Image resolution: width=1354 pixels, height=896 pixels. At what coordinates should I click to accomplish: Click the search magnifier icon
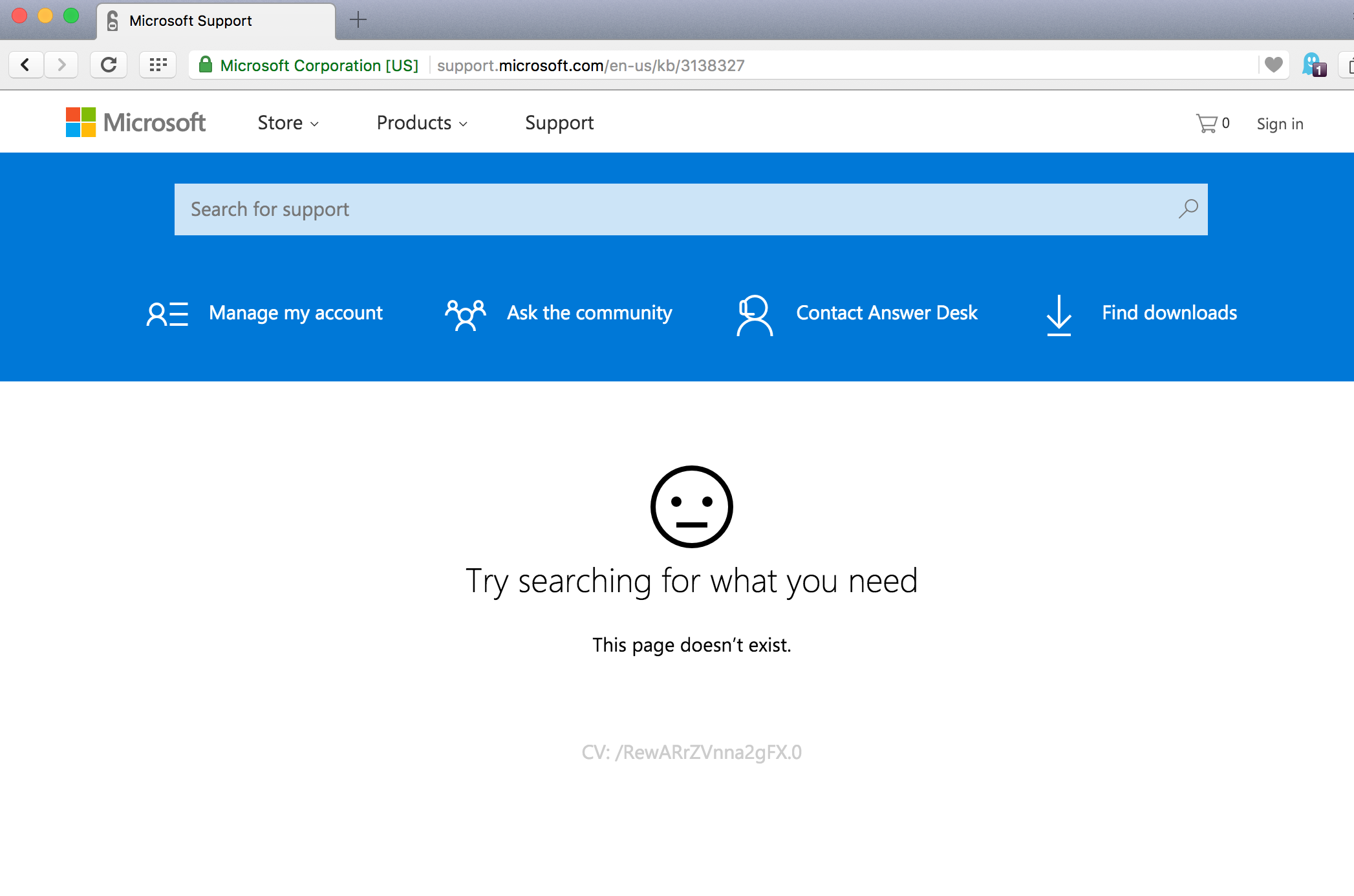[1188, 209]
